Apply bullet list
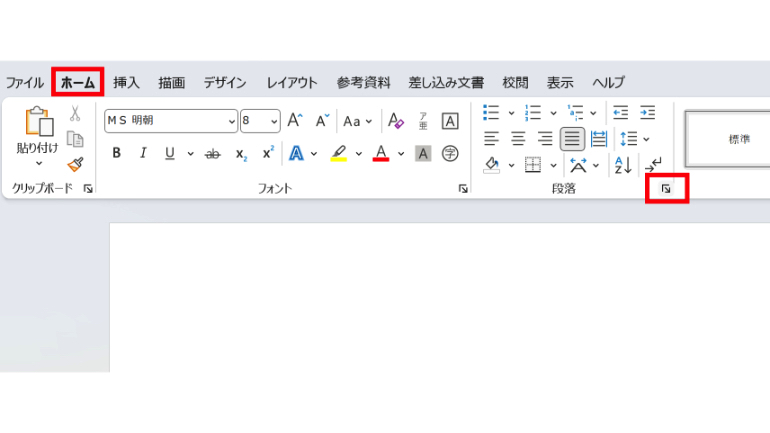The height and width of the screenshot is (433, 770). point(491,112)
